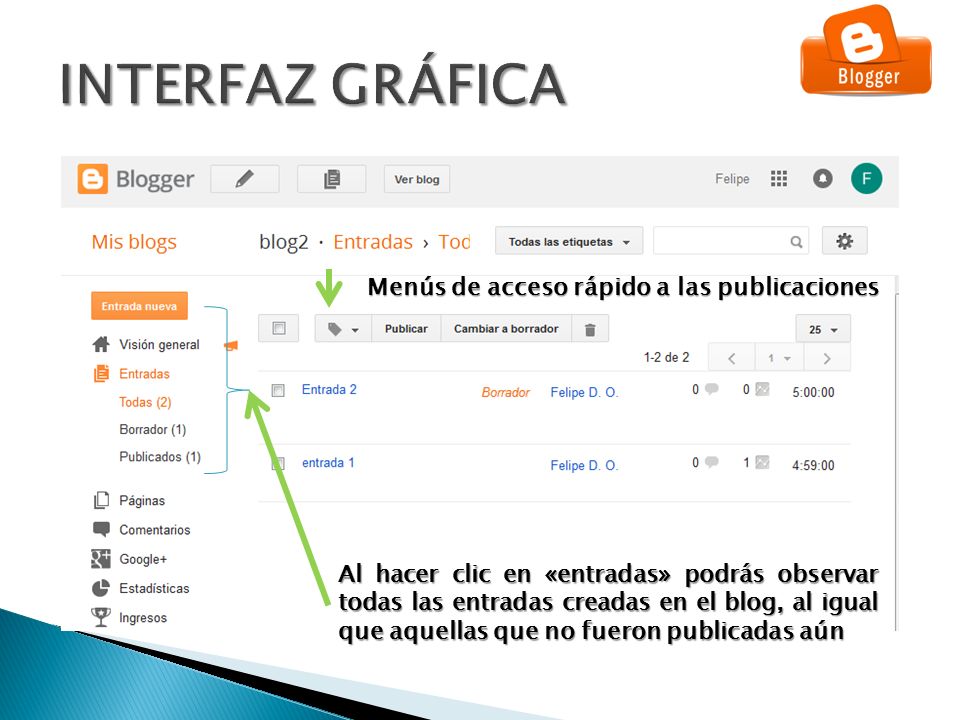Screen dimensions: 960x720
Task: Click the Blogger logo in the header
Action: coord(135,179)
